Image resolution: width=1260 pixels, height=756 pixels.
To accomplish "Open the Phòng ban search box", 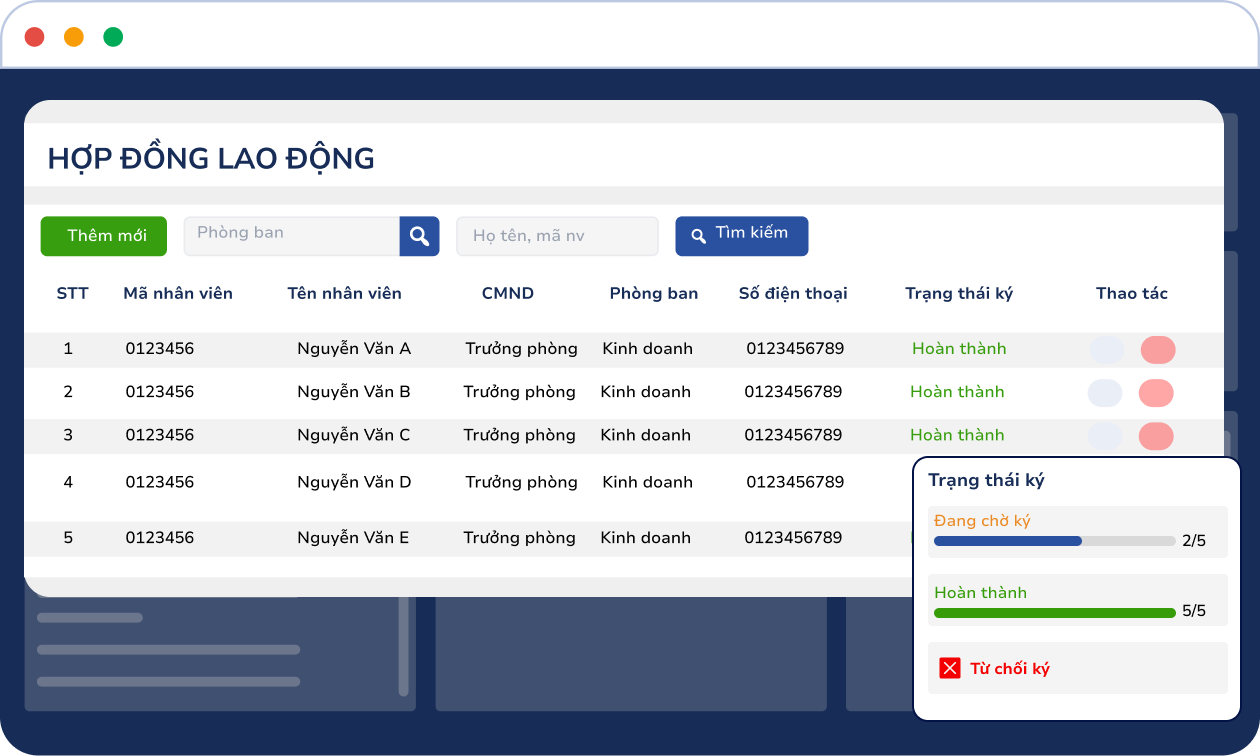I will pyautogui.click(x=292, y=236).
